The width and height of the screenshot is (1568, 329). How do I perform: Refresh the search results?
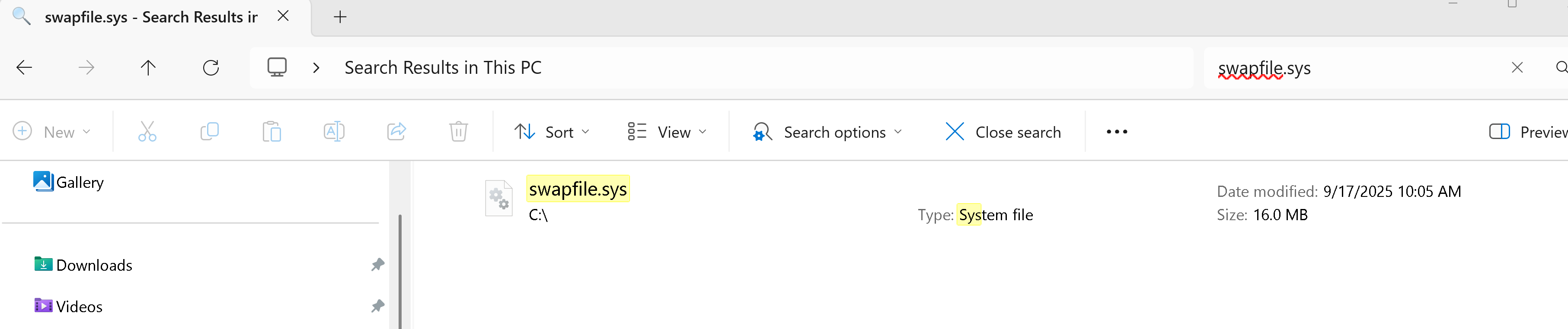tap(211, 67)
